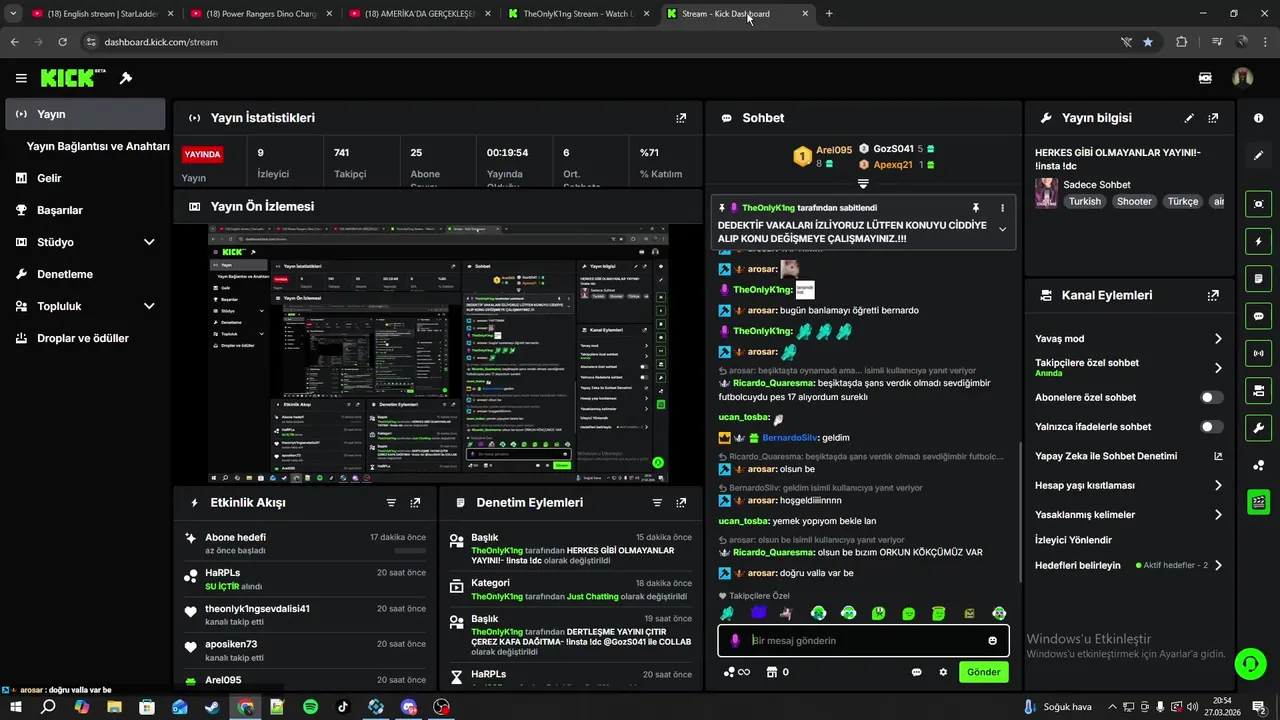The height and width of the screenshot is (720, 1280).
Task: Expand chat leaderboard arrow under Apexq21
Action: (863, 184)
